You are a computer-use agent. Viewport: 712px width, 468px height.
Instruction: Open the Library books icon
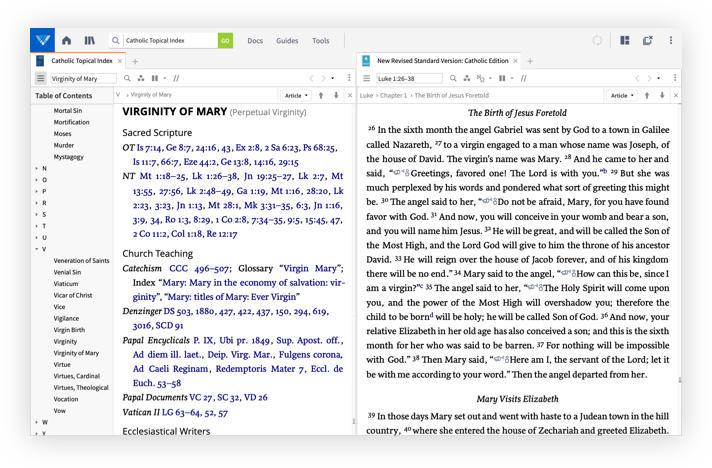point(89,40)
